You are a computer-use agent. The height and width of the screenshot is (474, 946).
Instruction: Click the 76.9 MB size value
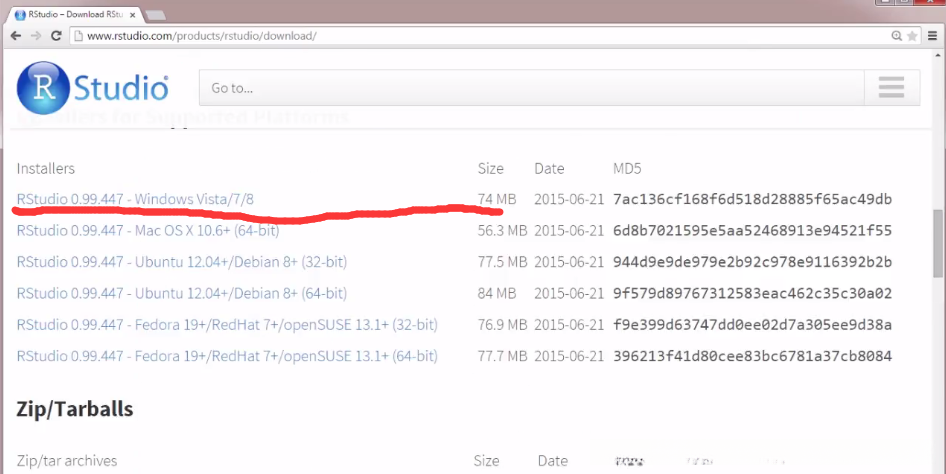503,324
